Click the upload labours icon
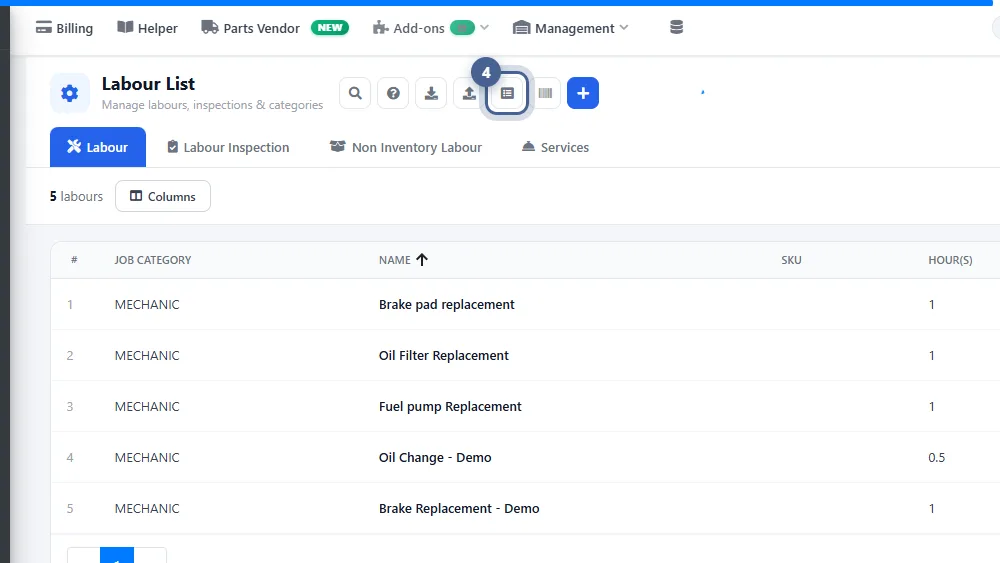Image resolution: width=1000 pixels, height=563 pixels. [x=469, y=93]
